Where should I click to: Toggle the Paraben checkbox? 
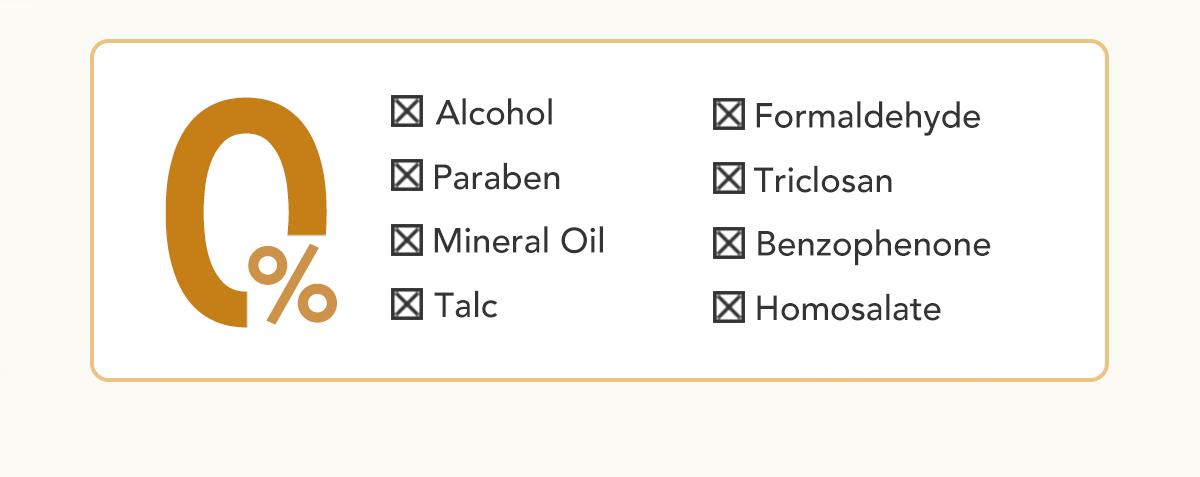406,176
